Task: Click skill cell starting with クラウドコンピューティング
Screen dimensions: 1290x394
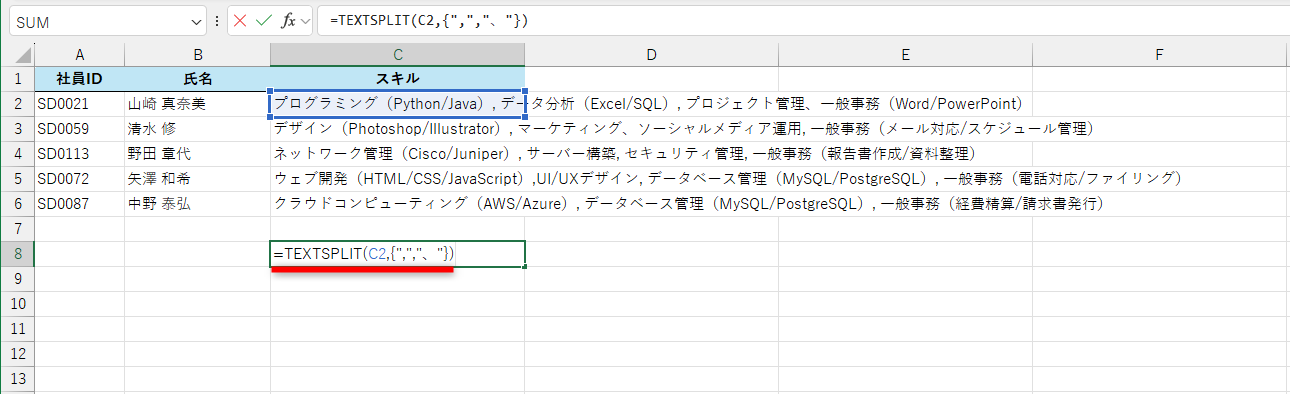Action: [397, 203]
